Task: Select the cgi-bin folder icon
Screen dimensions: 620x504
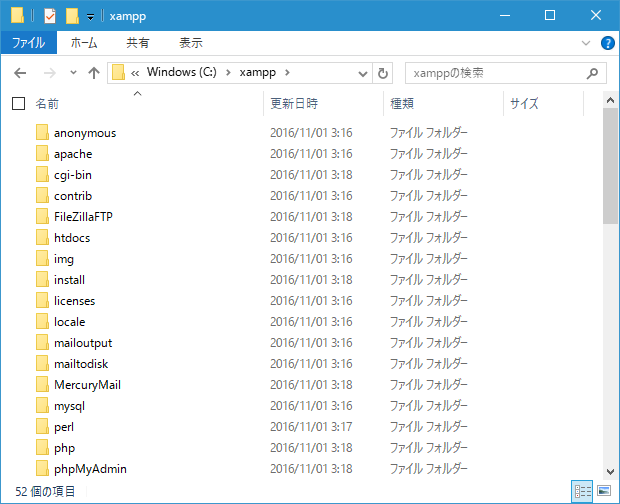Action: [x=42, y=174]
